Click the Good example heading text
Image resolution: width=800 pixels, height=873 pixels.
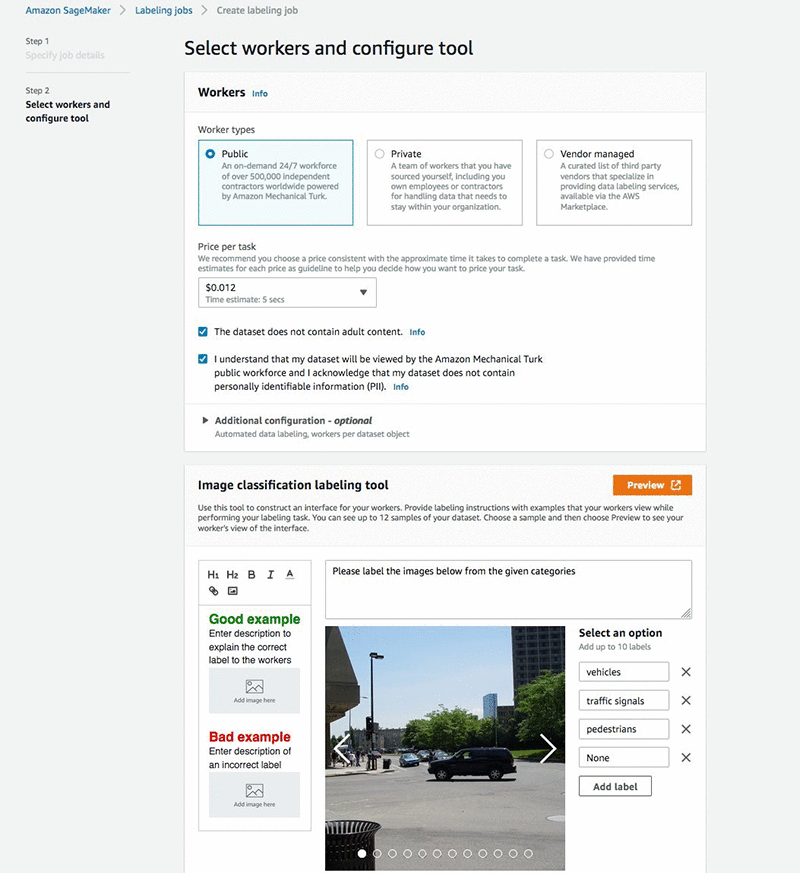pos(254,619)
